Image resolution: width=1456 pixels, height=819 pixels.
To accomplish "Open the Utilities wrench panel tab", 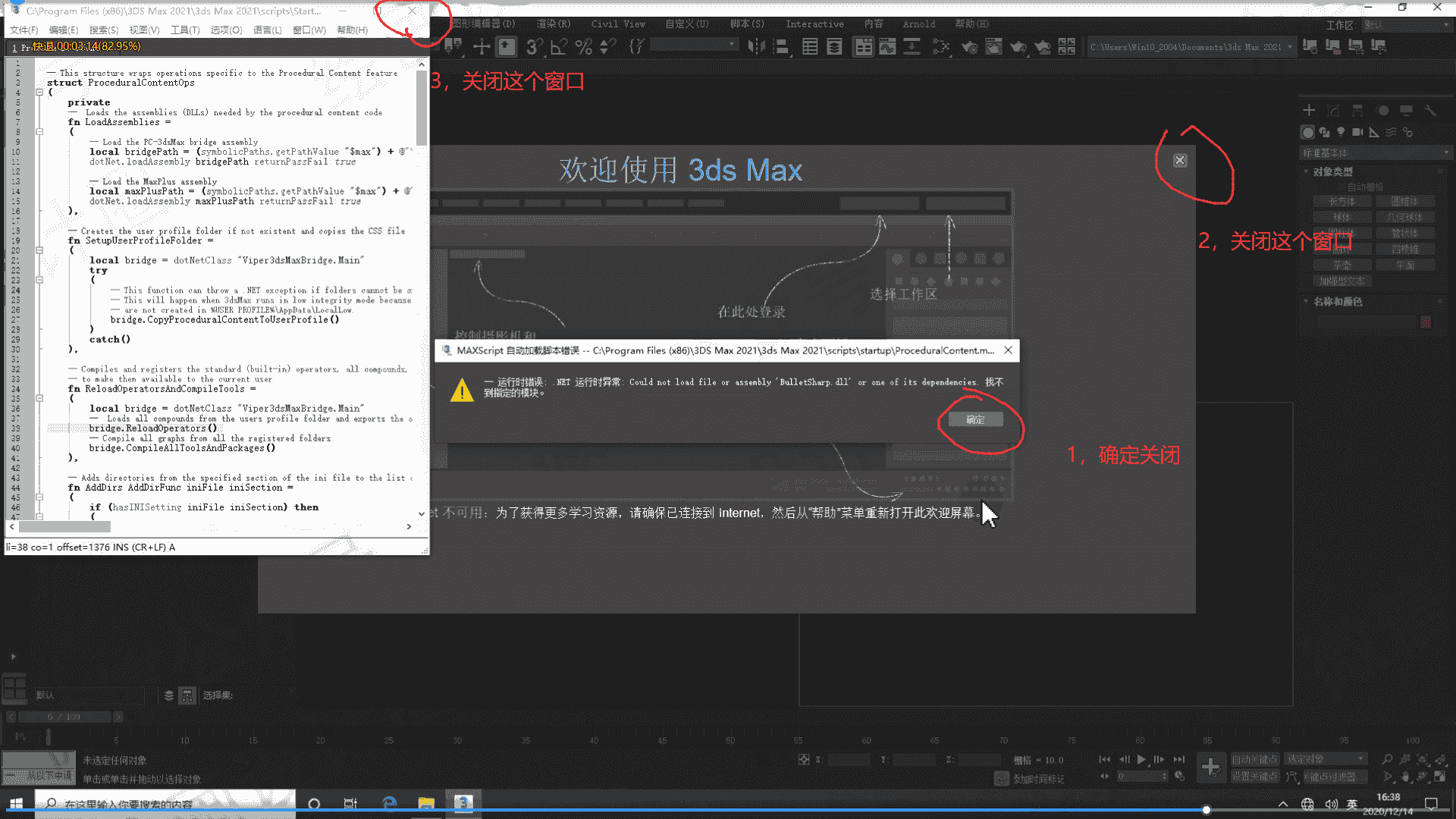I will click(x=1430, y=111).
